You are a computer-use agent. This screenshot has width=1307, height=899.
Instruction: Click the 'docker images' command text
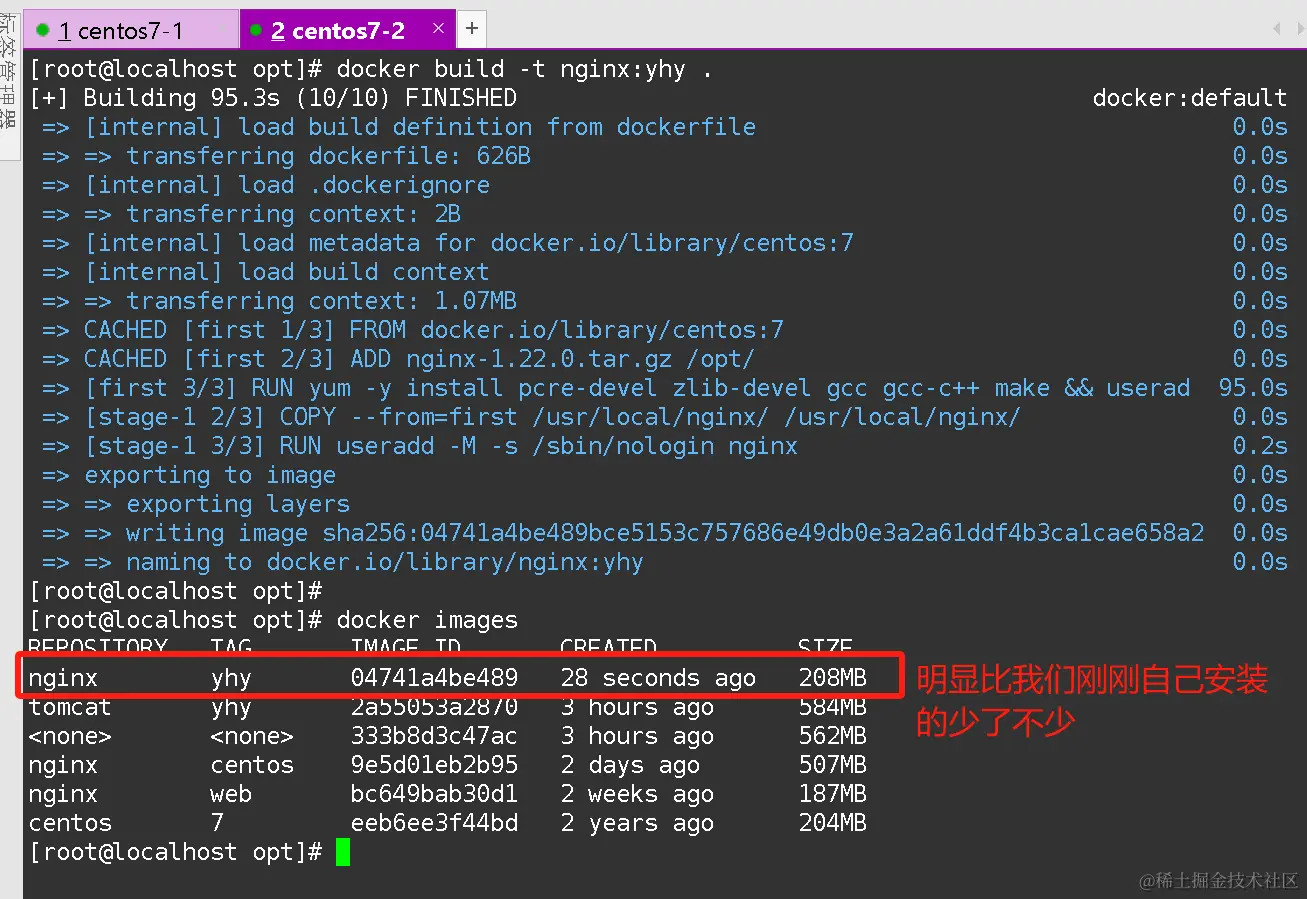point(427,620)
